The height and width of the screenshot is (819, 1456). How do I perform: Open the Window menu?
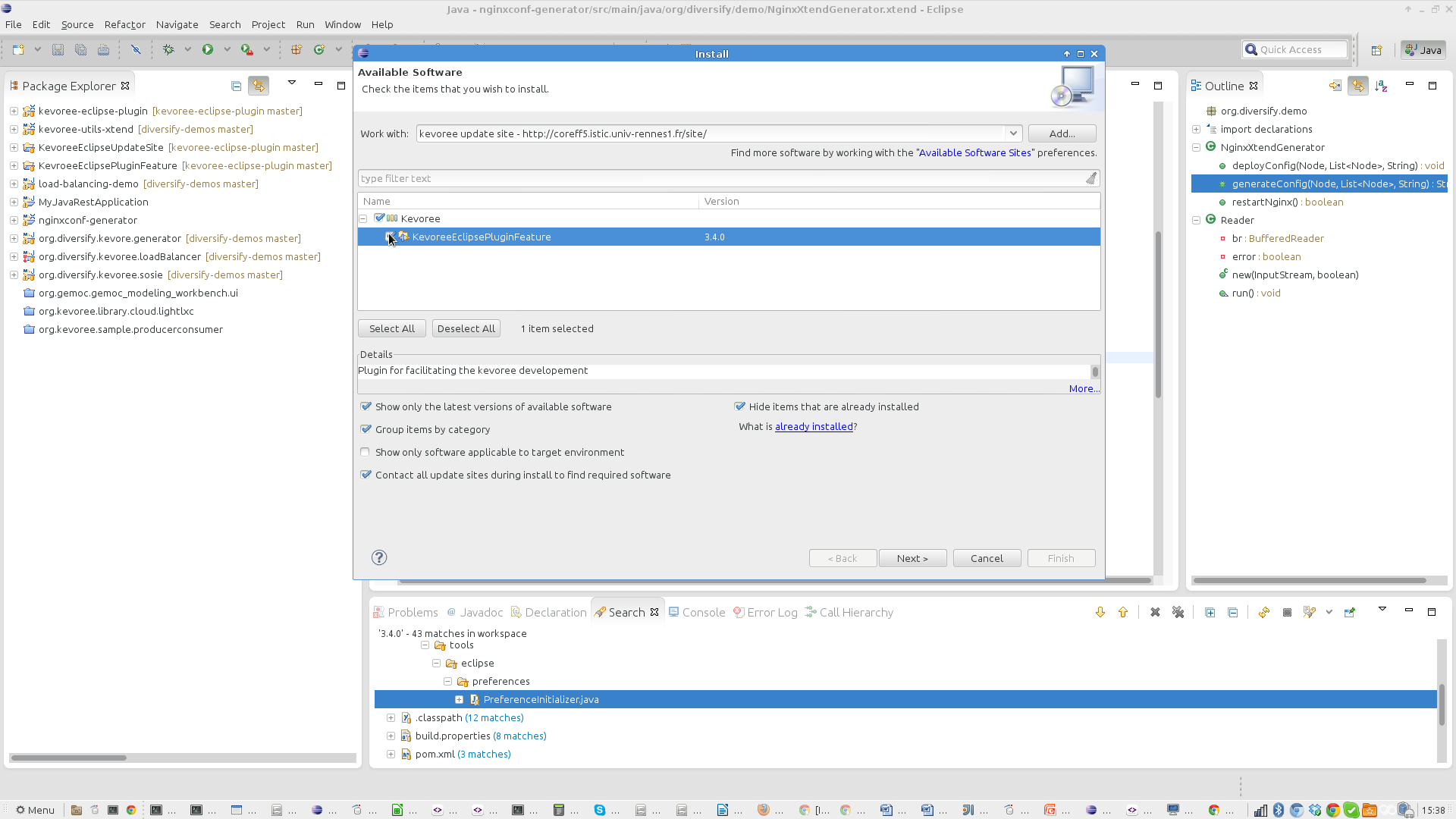tap(343, 24)
